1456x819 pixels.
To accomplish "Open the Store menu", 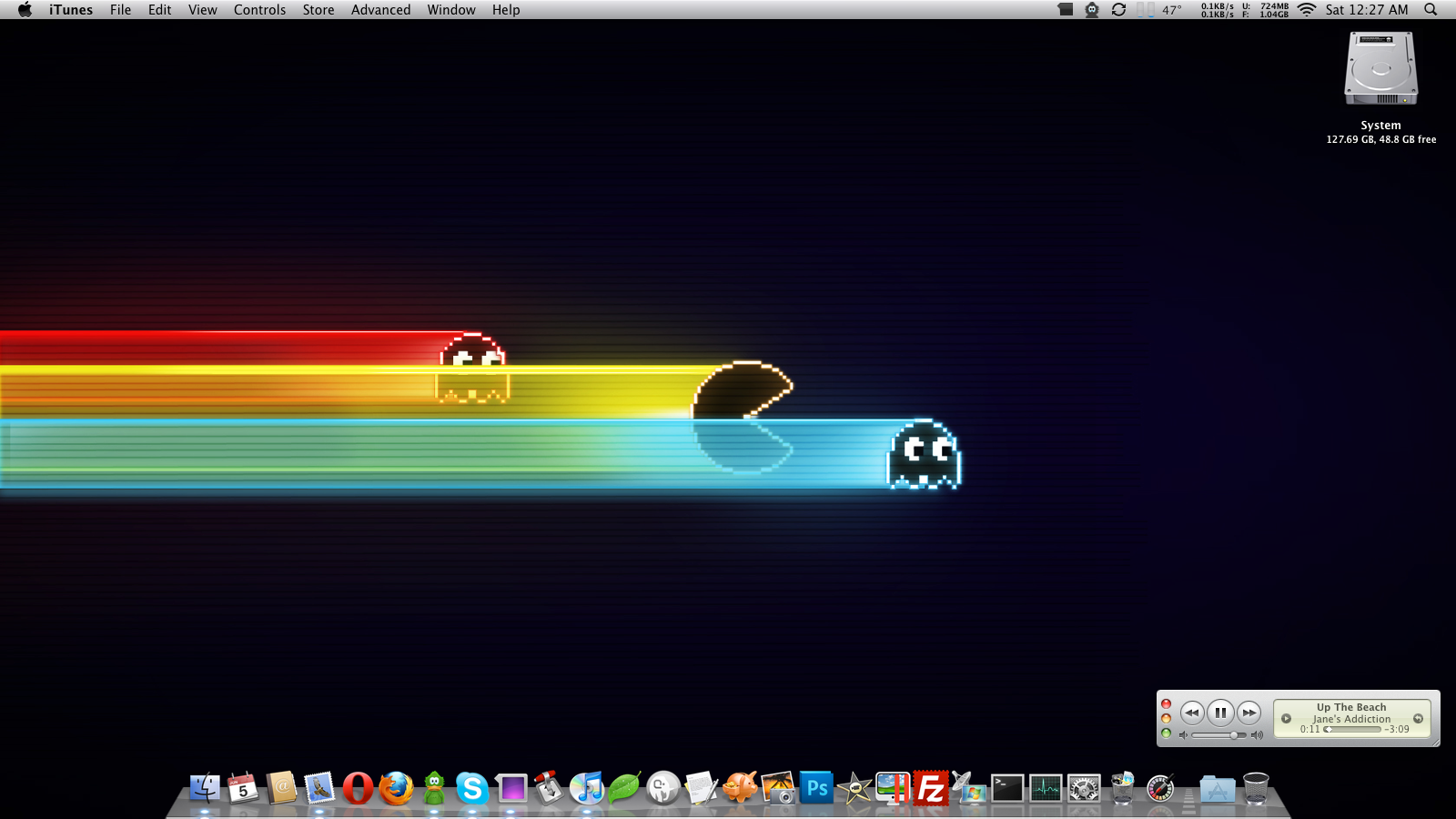I will click(x=318, y=10).
